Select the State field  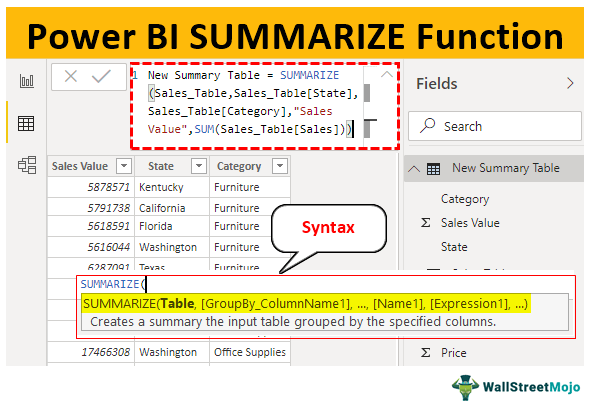(x=454, y=247)
